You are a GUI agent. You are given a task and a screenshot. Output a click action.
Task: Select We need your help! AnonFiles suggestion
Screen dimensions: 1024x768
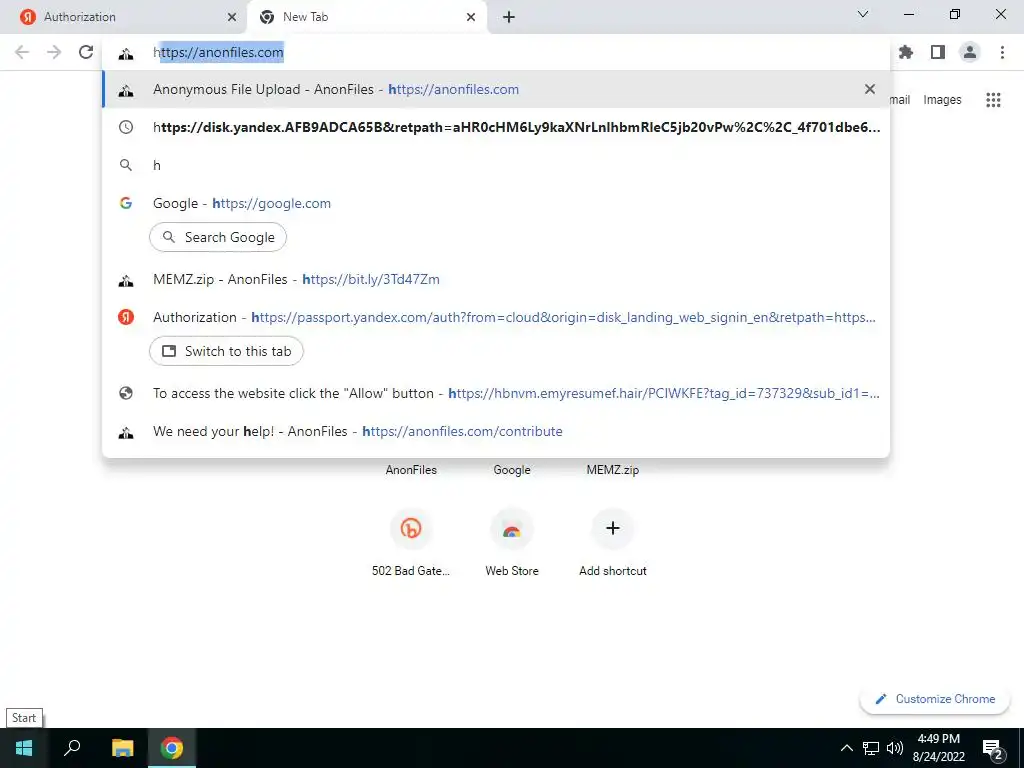[496, 431]
